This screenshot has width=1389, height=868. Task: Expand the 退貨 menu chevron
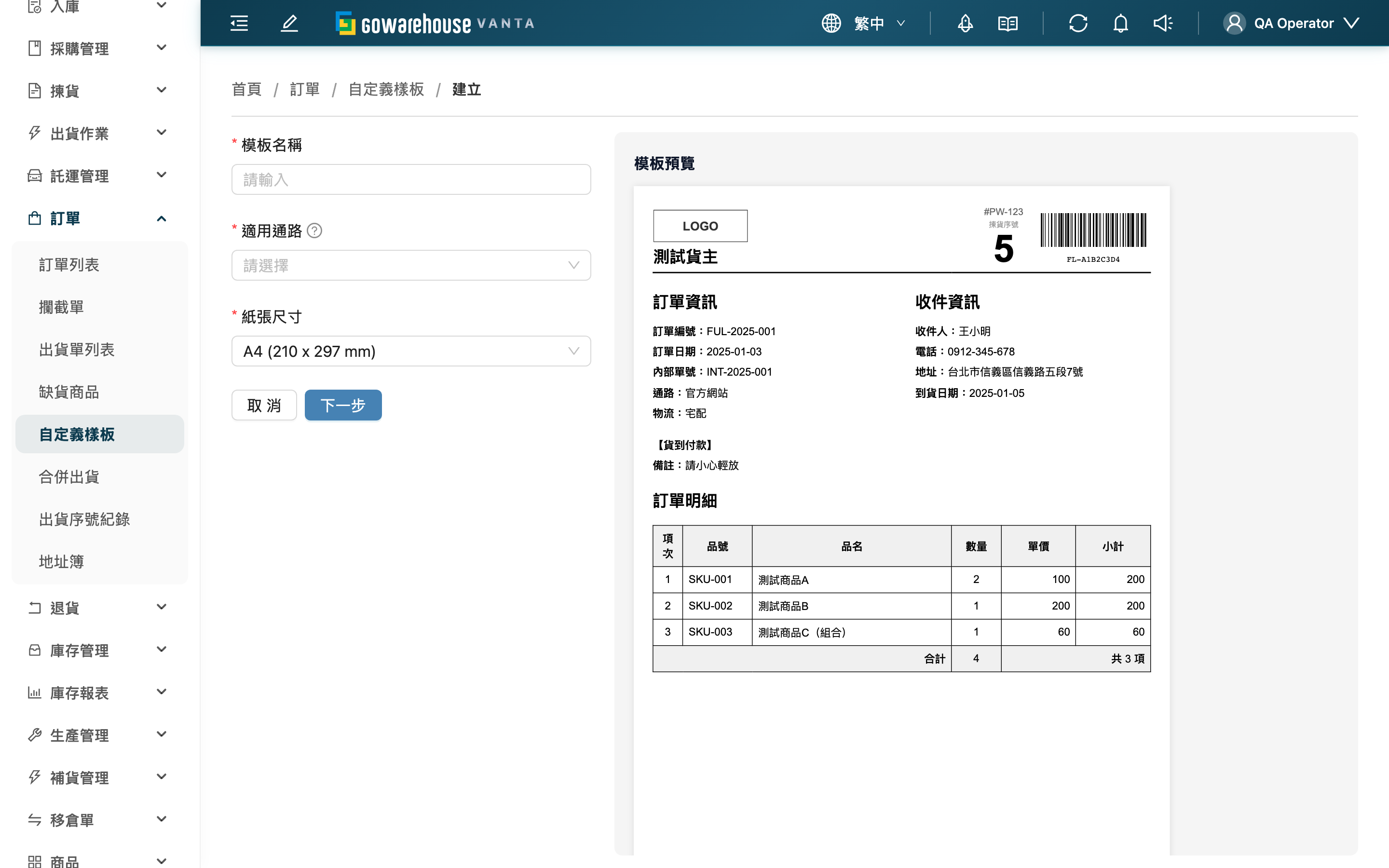point(161,607)
